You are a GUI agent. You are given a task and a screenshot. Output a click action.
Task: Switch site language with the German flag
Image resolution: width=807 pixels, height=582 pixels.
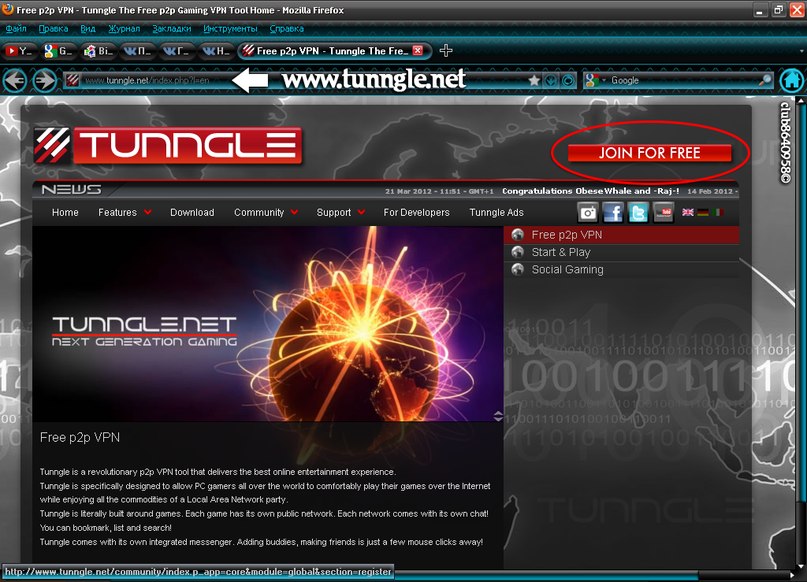pyautogui.click(x=703, y=212)
